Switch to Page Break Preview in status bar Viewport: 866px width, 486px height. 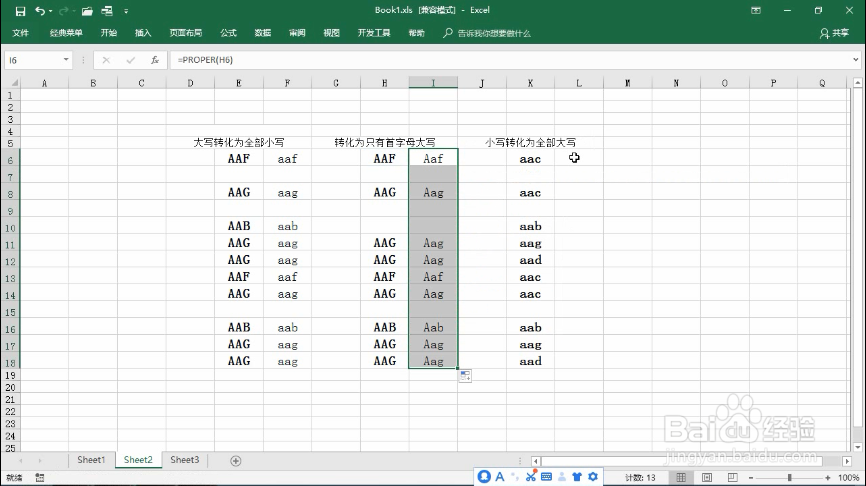[x=732, y=478]
